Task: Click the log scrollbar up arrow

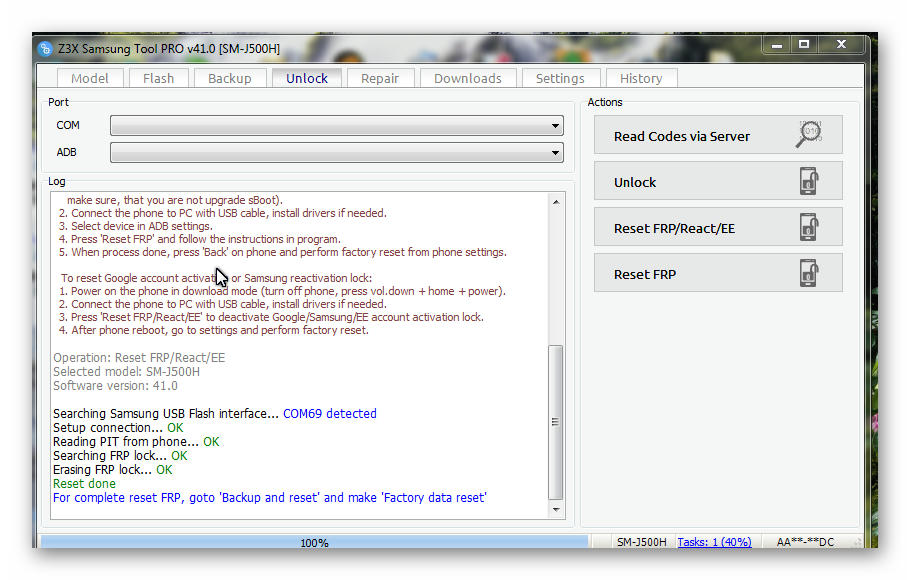Action: coord(556,202)
